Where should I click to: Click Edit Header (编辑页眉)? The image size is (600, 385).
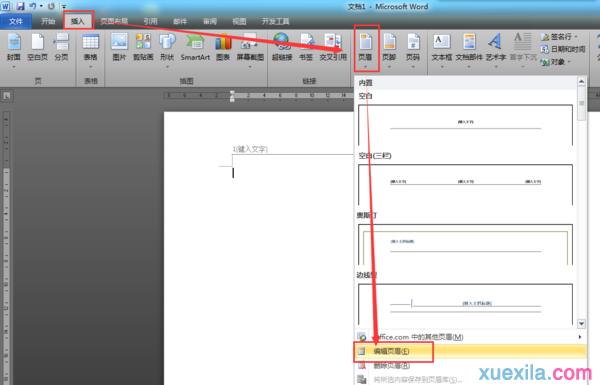point(470,351)
